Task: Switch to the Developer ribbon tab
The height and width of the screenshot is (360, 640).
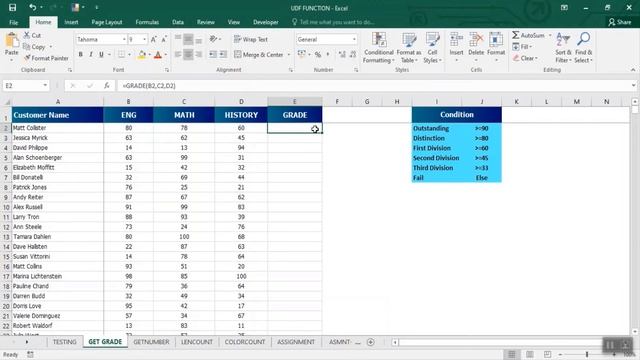Action: (266, 22)
